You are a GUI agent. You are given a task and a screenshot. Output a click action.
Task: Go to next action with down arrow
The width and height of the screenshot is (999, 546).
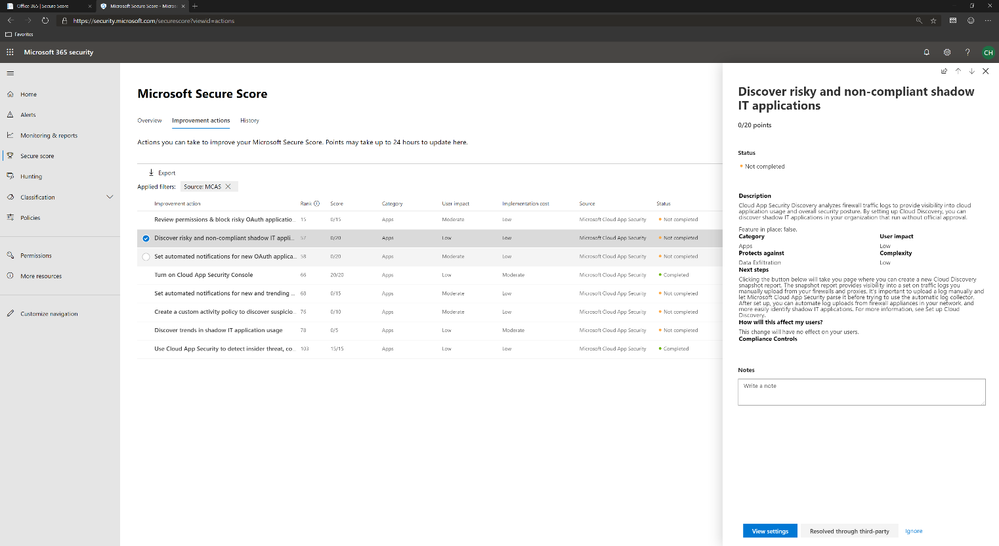click(972, 71)
